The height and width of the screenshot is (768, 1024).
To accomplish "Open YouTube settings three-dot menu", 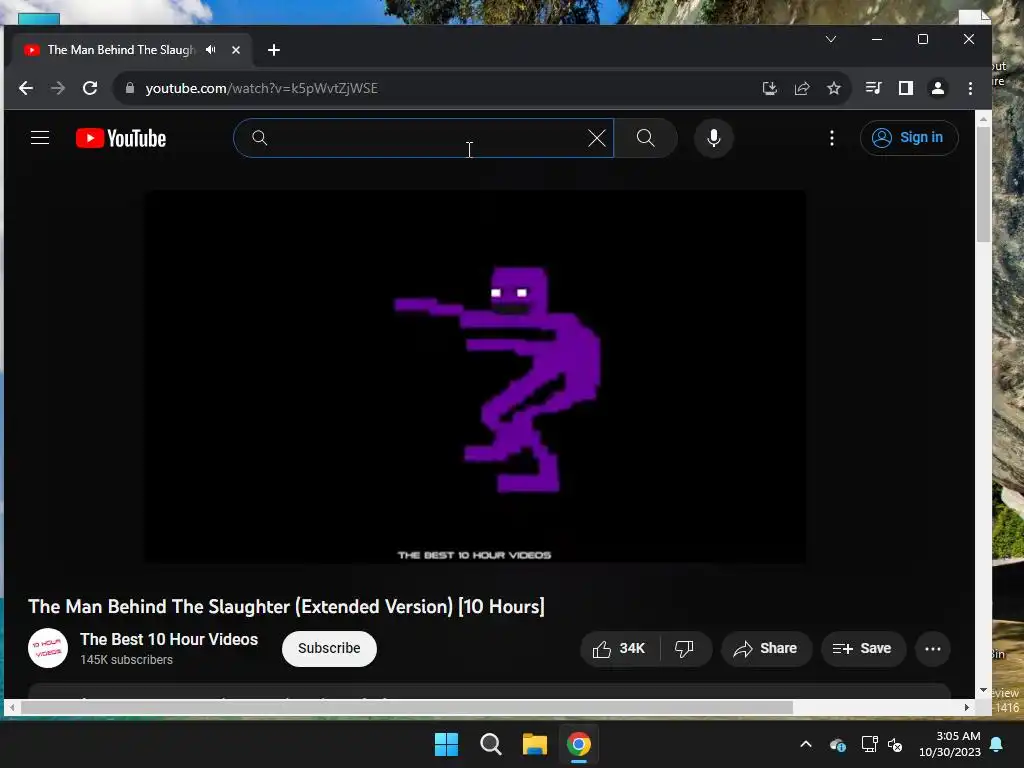I will click(831, 138).
